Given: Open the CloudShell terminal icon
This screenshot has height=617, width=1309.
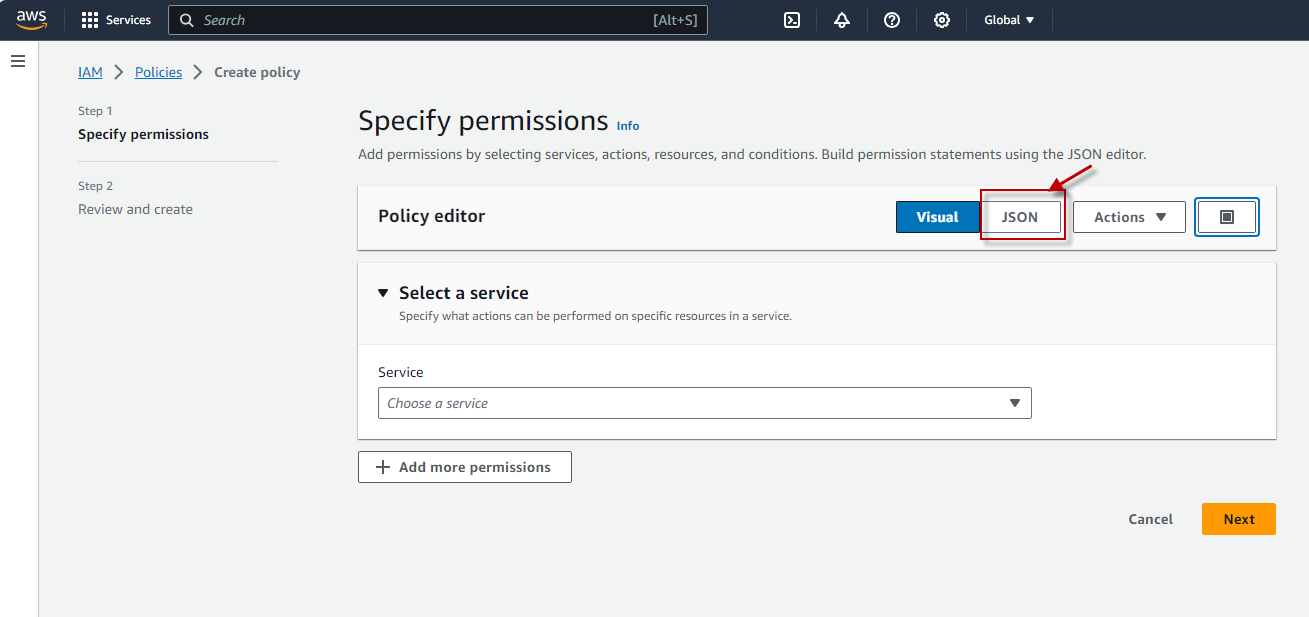Looking at the screenshot, I should pos(792,20).
